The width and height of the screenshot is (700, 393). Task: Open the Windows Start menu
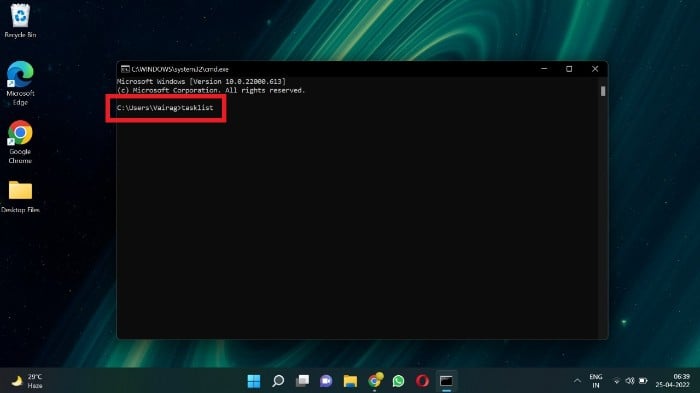[254, 381]
